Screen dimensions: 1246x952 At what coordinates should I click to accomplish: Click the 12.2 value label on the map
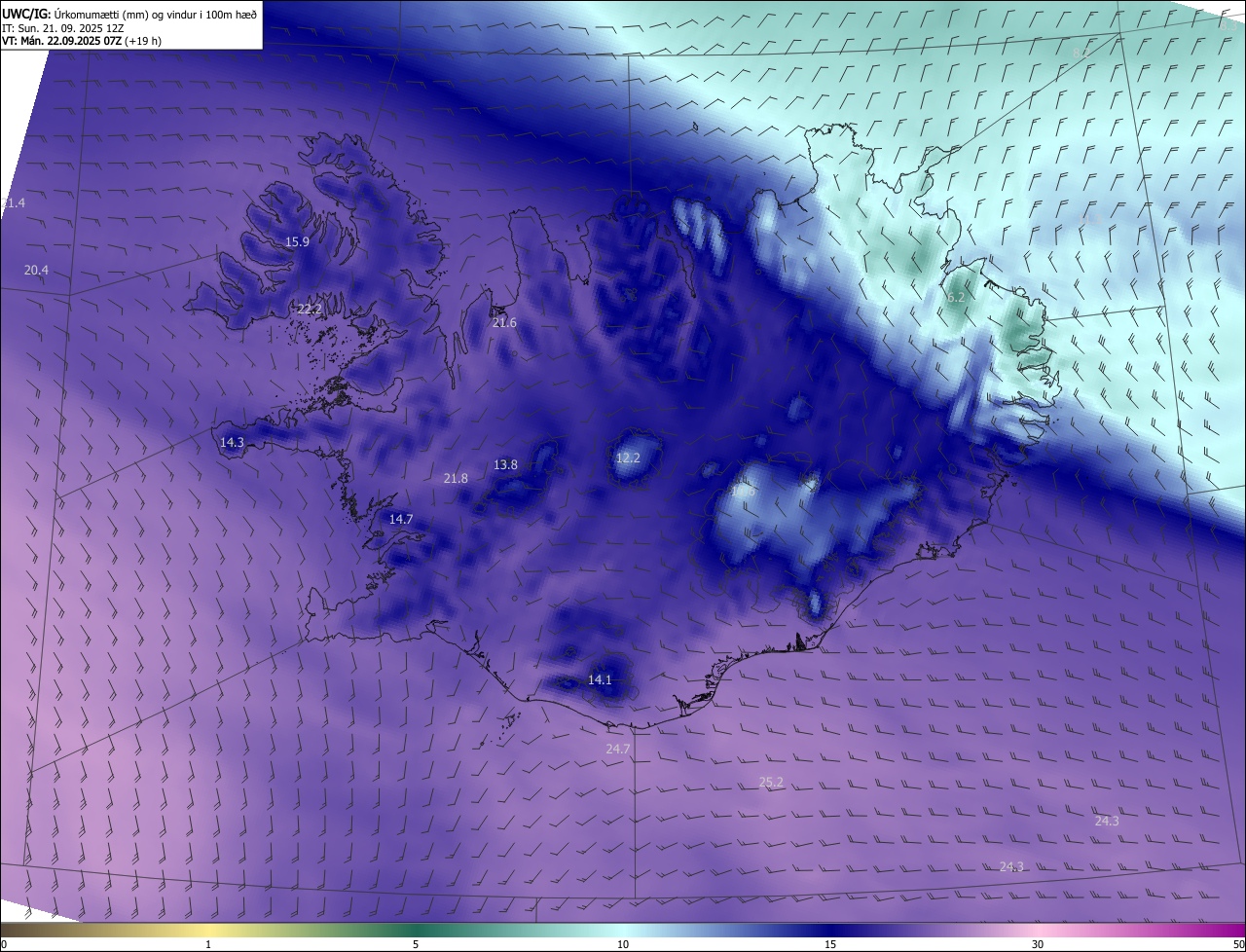[x=628, y=458]
